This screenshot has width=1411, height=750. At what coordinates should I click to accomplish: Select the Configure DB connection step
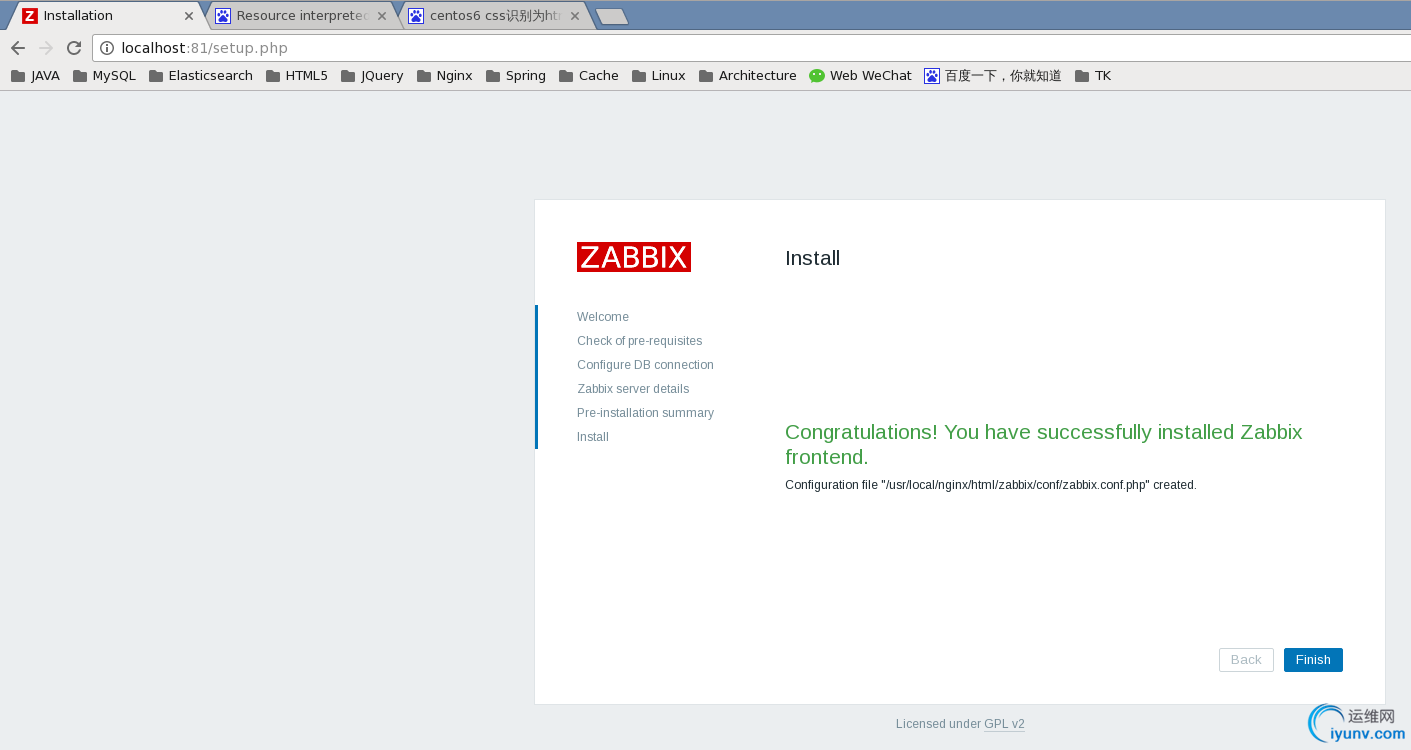click(645, 365)
